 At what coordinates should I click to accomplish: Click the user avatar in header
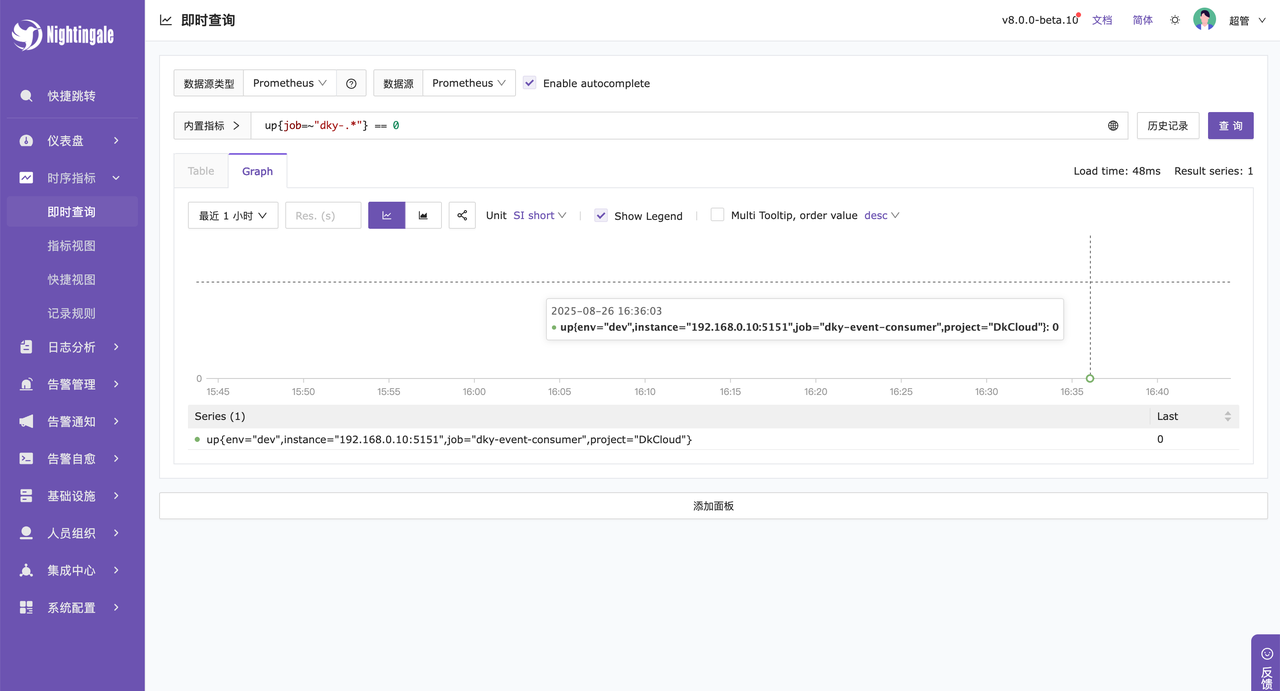pyautogui.click(x=1204, y=20)
